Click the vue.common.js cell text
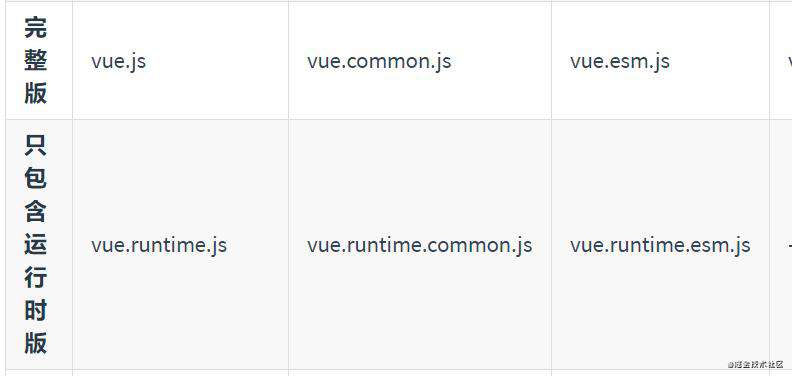The image size is (792, 376). point(379,62)
